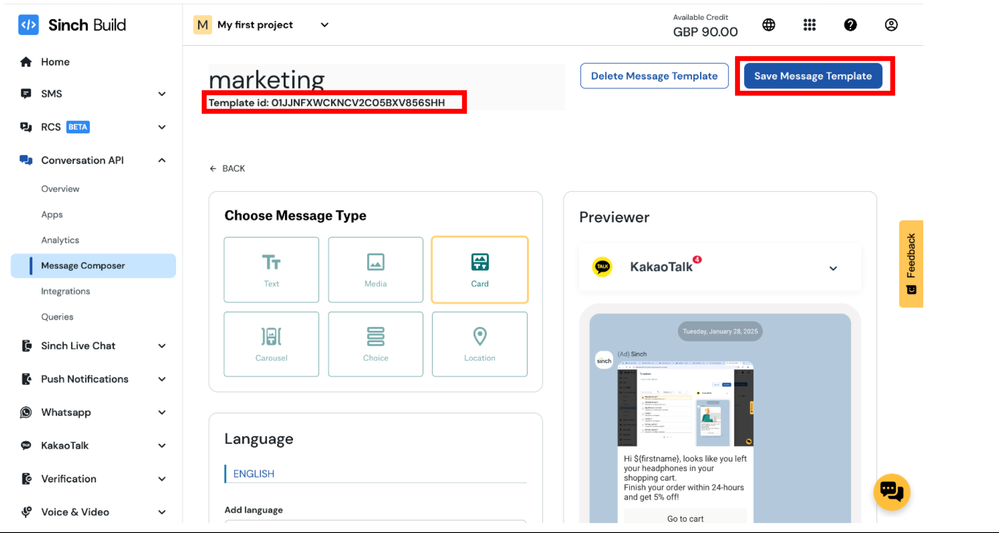Image resolution: width=999 pixels, height=533 pixels.
Task: Open the Feedback side tab
Action: 911,264
